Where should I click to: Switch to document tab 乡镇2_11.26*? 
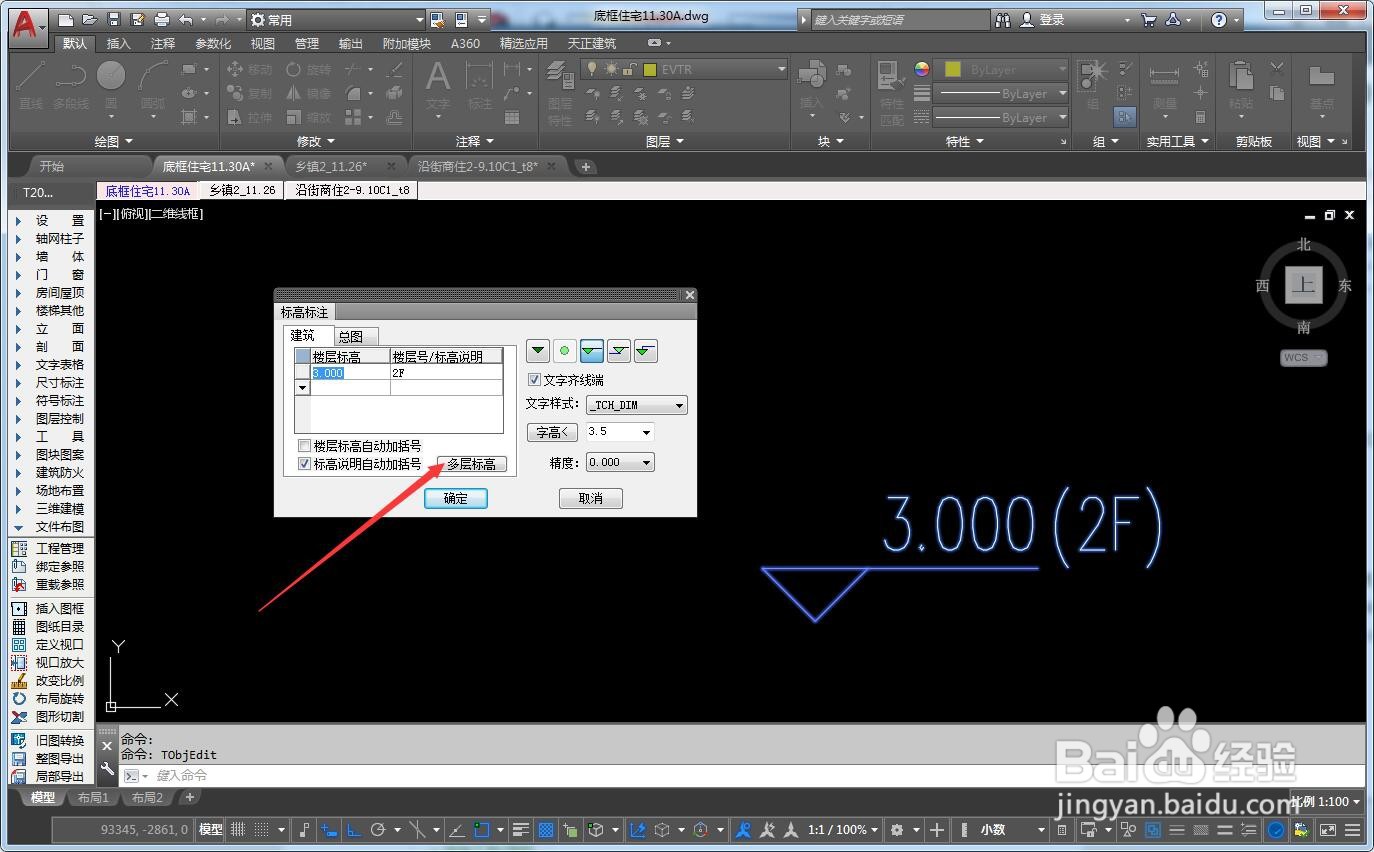pos(331,166)
